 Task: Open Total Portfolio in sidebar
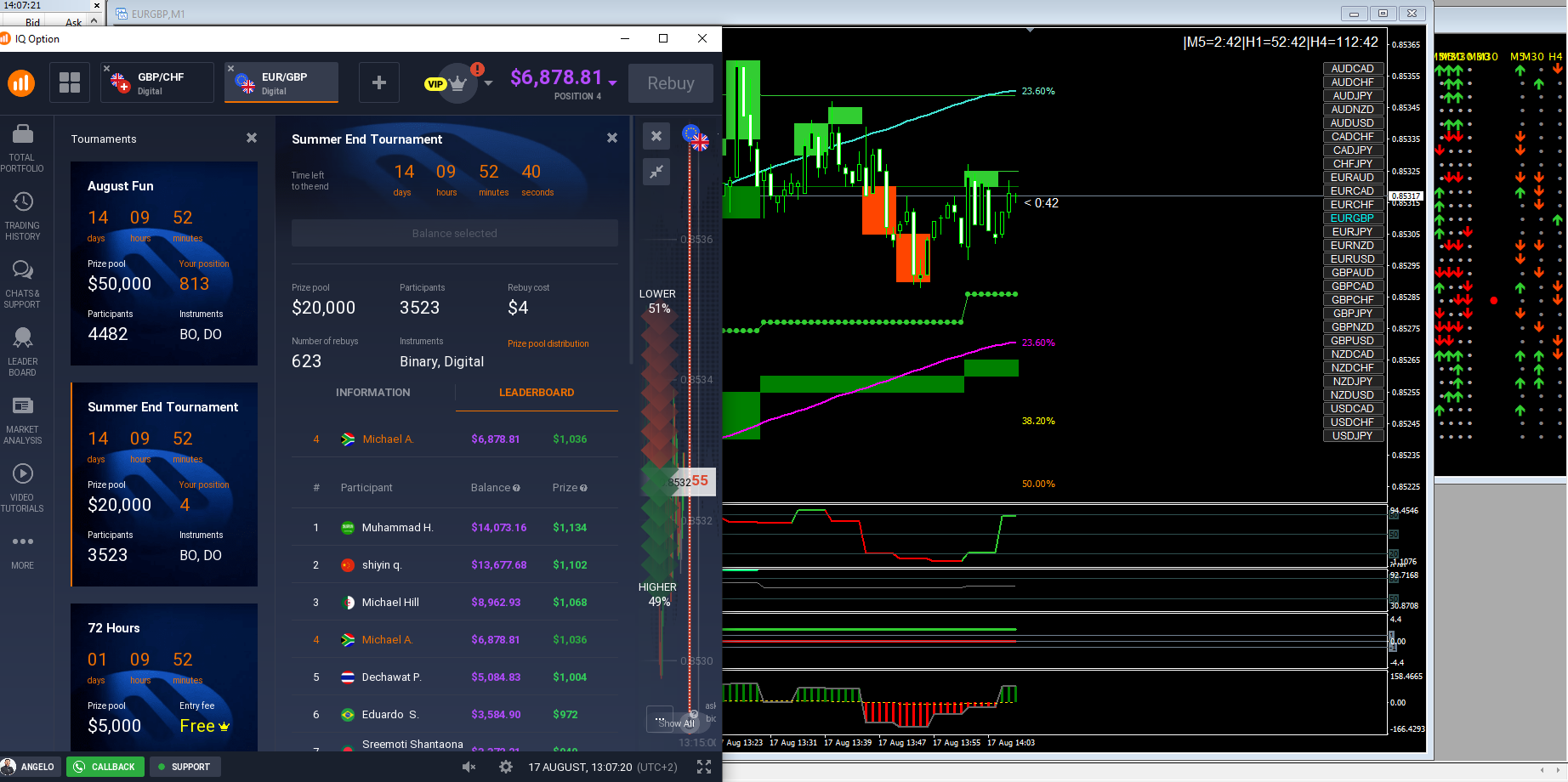tap(22, 149)
